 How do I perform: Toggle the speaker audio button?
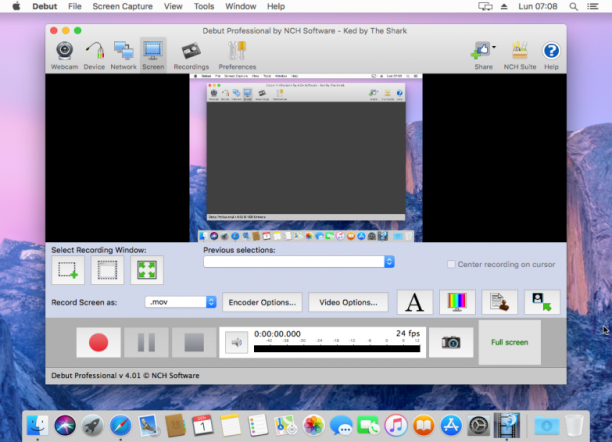click(x=237, y=342)
